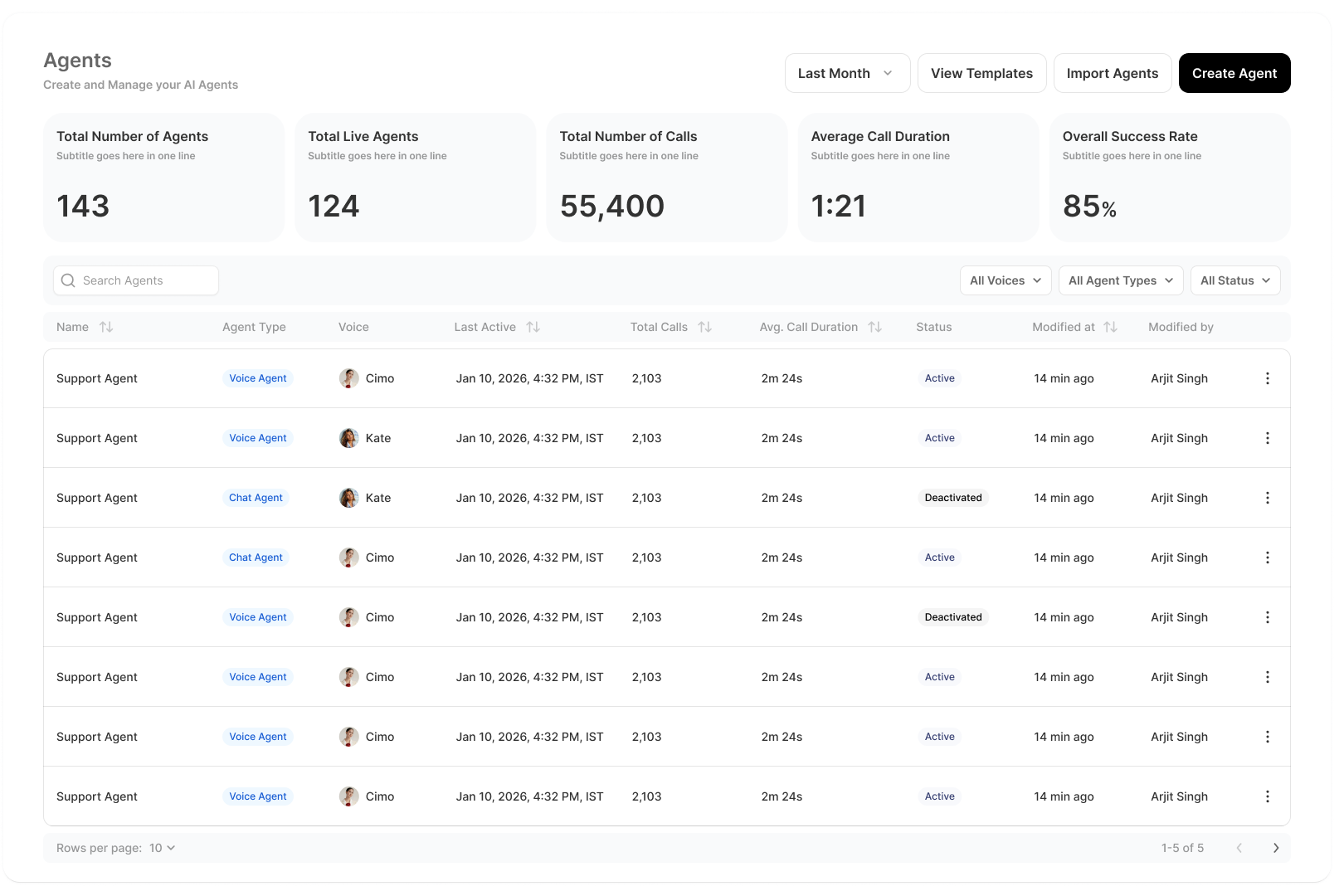Click Avg. Call Duration sort icon
The width and height of the screenshot is (1344, 896).
click(875, 327)
